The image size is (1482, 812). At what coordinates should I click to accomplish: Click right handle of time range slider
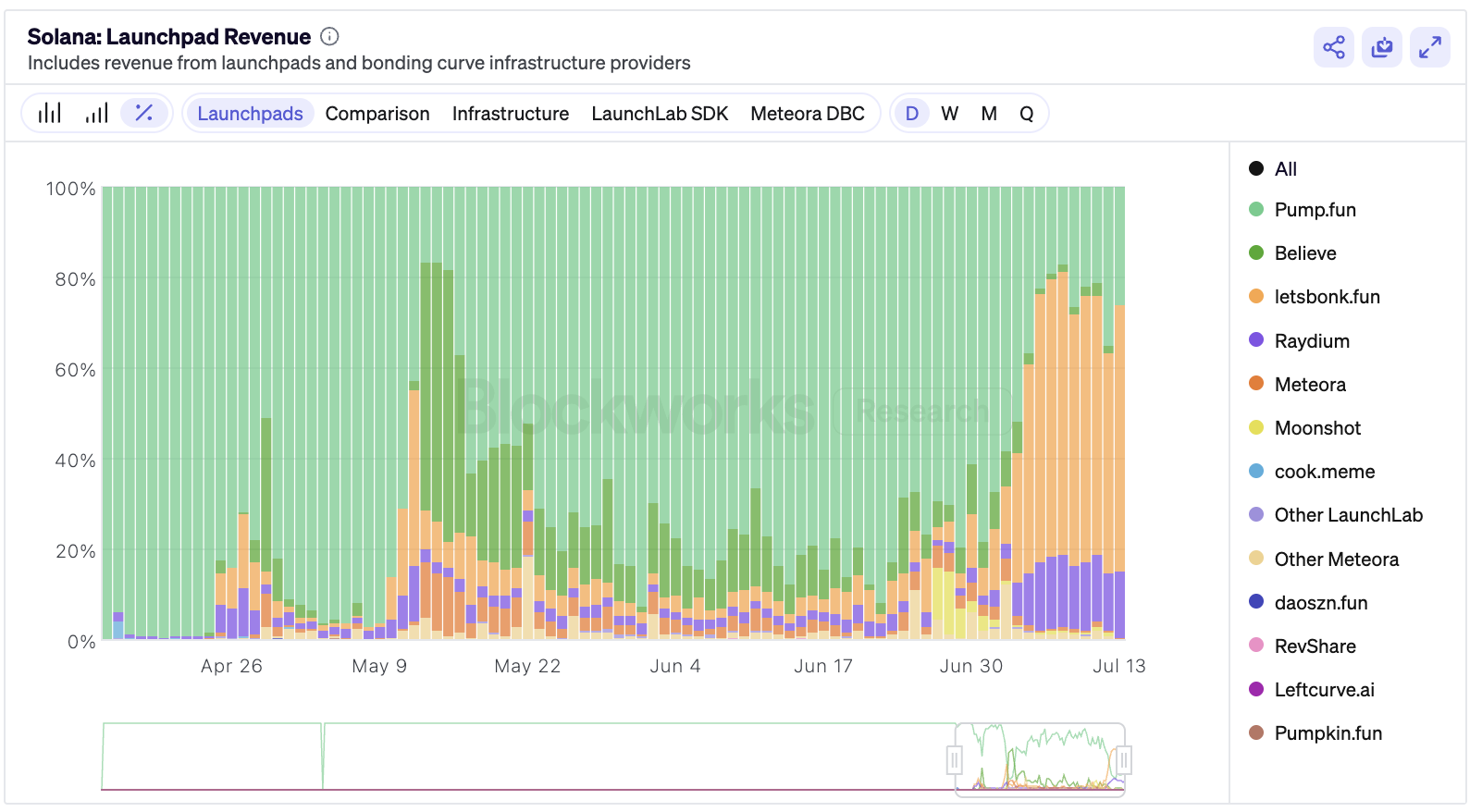point(1123,760)
